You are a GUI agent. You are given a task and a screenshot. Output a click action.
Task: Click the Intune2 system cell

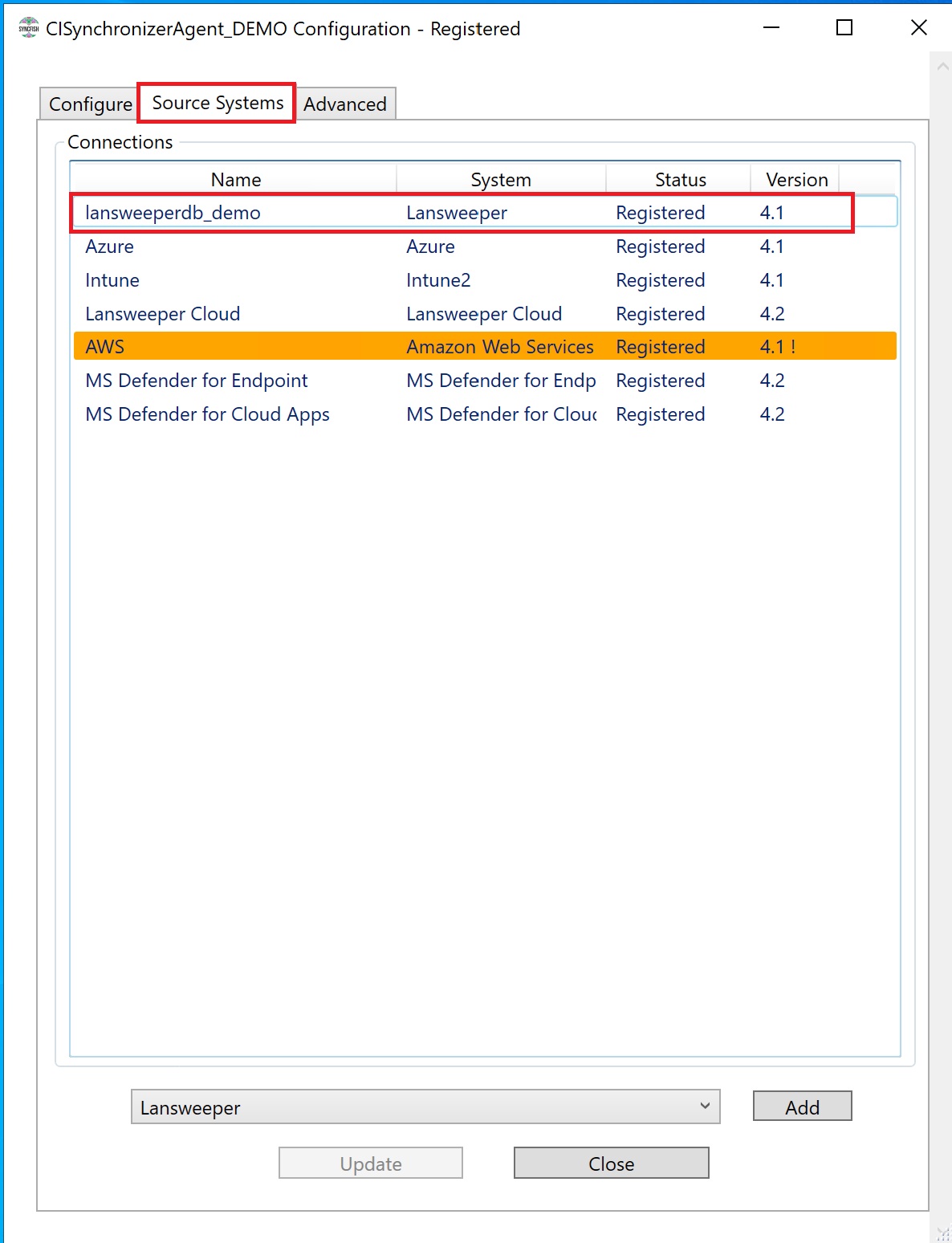pos(438,280)
